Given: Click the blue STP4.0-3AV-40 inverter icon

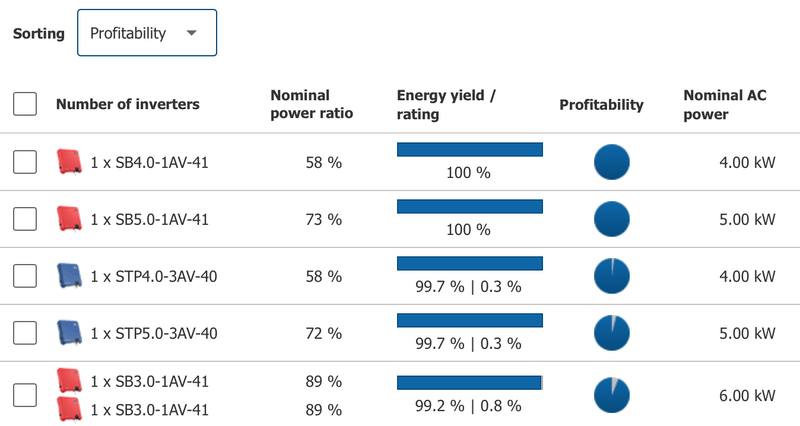Looking at the screenshot, I should pyautogui.click(x=68, y=275).
